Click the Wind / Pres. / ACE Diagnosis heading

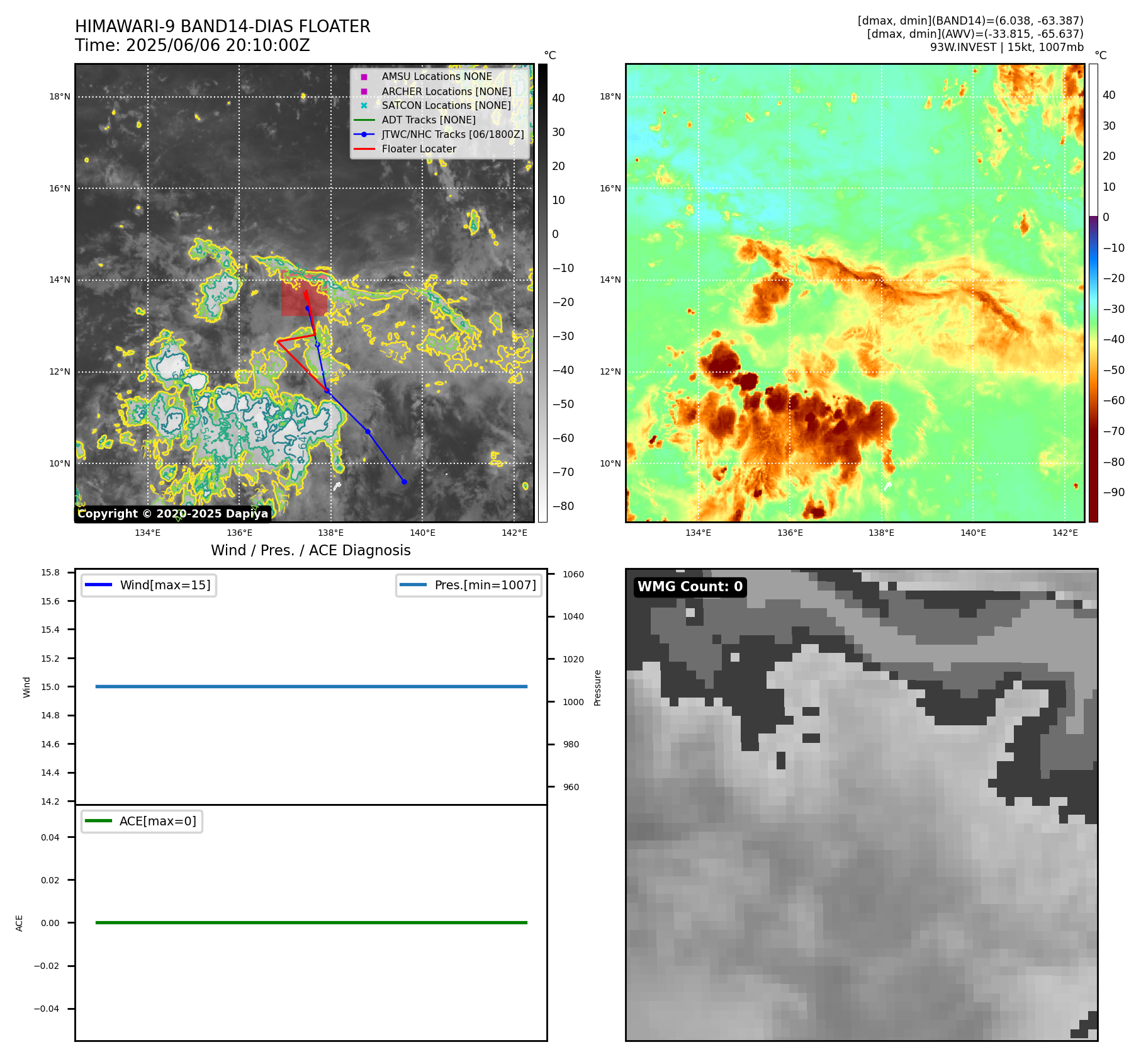point(311,550)
